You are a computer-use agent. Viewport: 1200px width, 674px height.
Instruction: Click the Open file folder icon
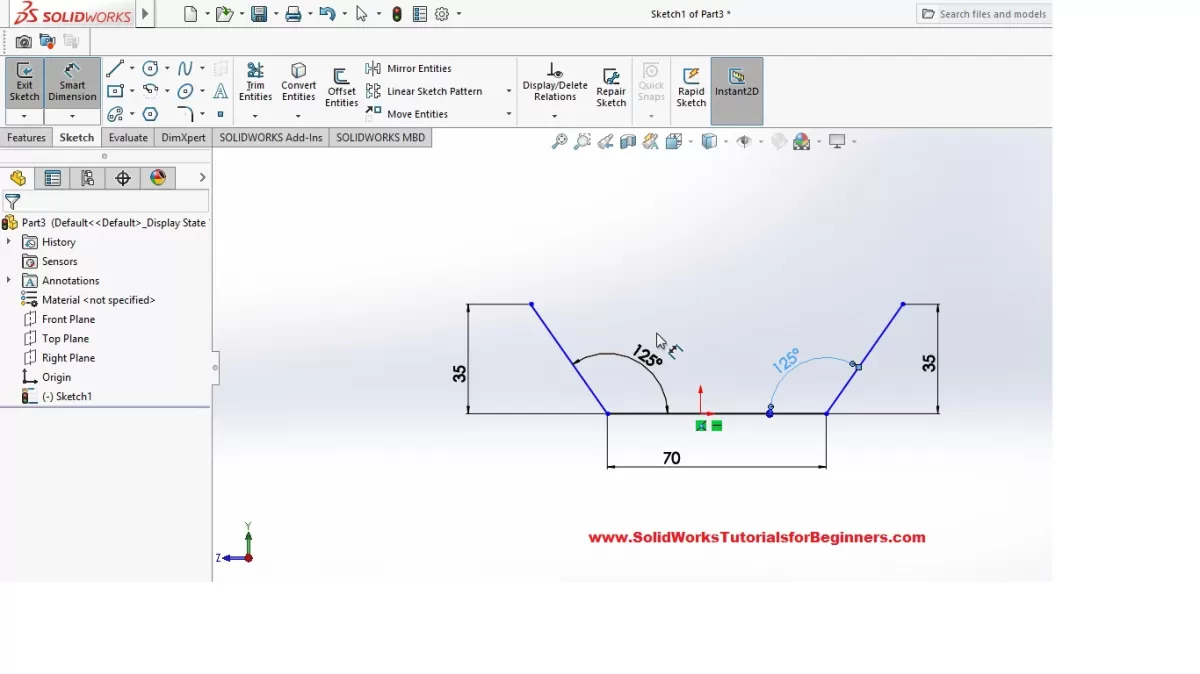pyautogui.click(x=225, y=14)
